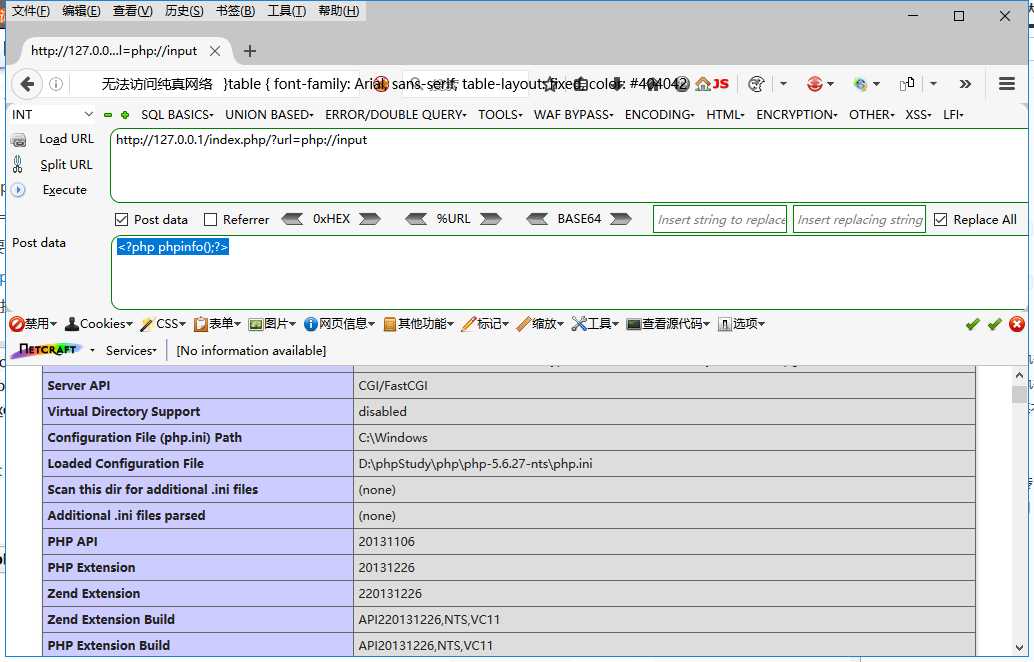Open the 书签(B) menu
Screen dimensions: 1034x662
click(x=235, y=11)
